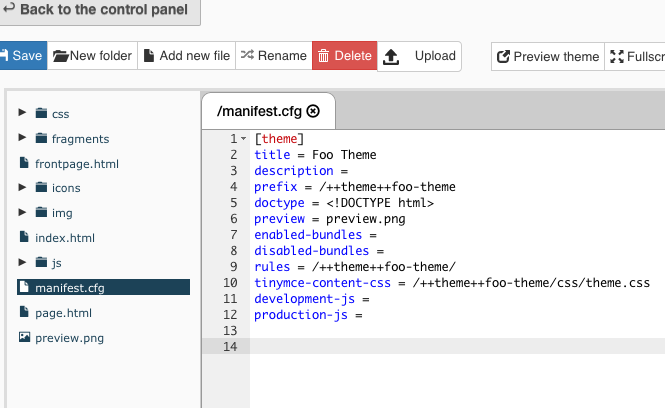
Task: Select manifest.cfg in the file tree
Action: 103,288
